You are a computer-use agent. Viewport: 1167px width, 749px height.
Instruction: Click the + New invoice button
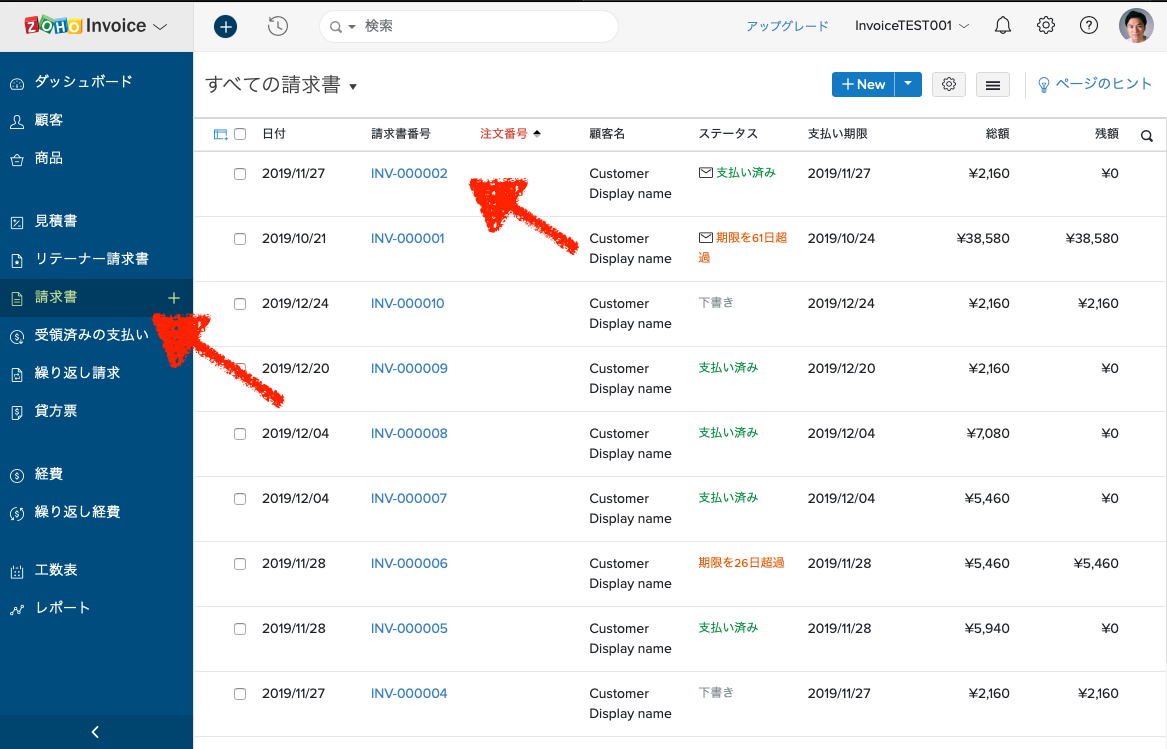click(x=863, y=84)
